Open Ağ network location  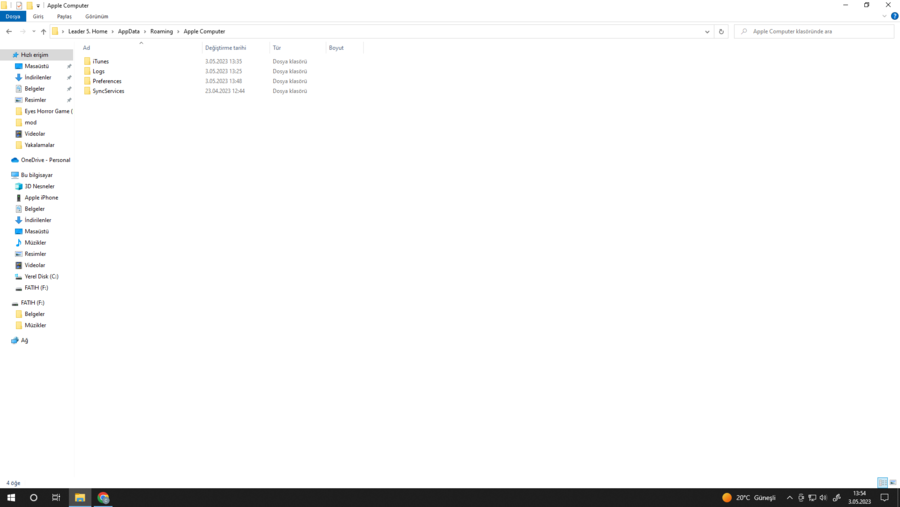pos(24,340)
